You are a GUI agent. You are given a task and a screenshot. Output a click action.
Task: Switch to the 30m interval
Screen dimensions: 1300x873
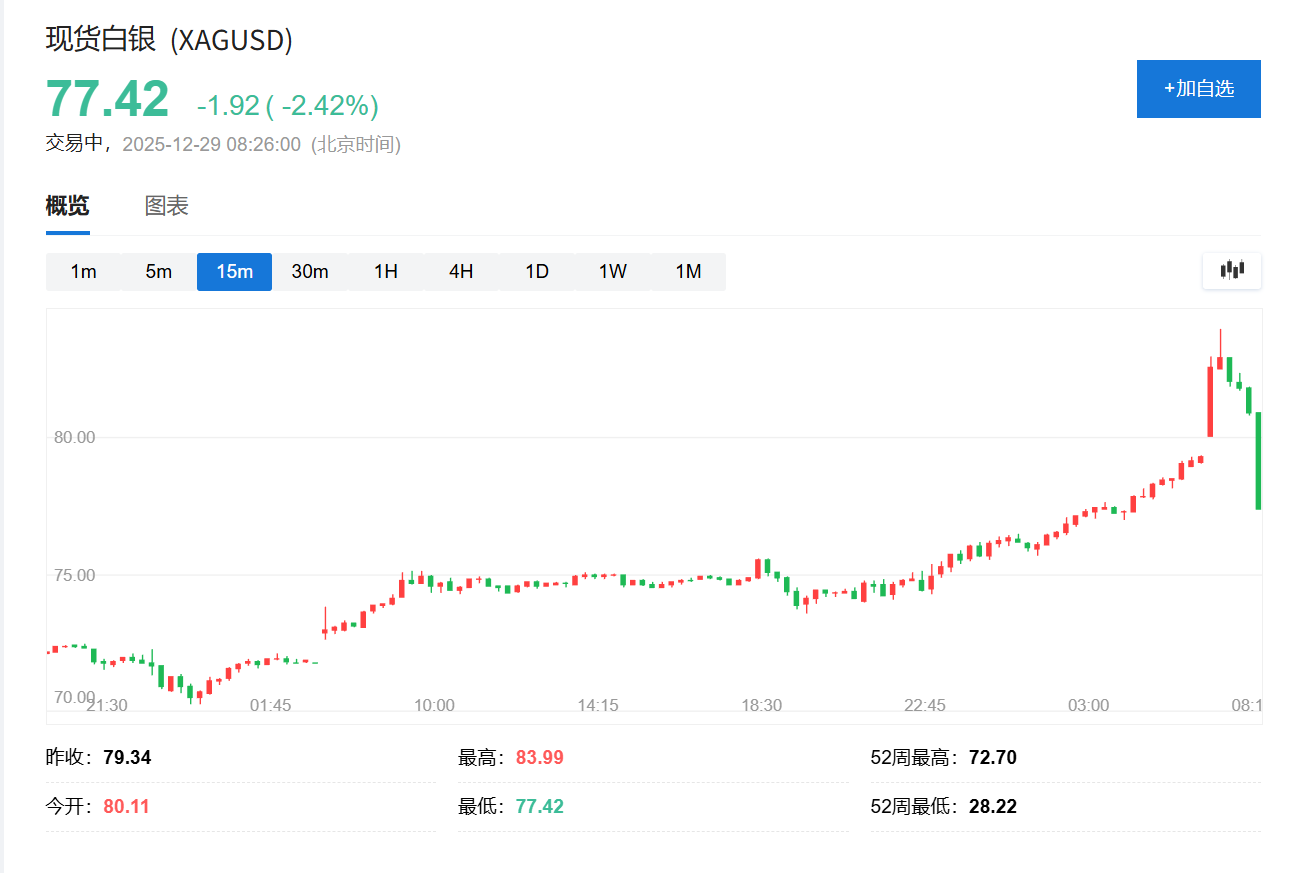coord(310,271)
